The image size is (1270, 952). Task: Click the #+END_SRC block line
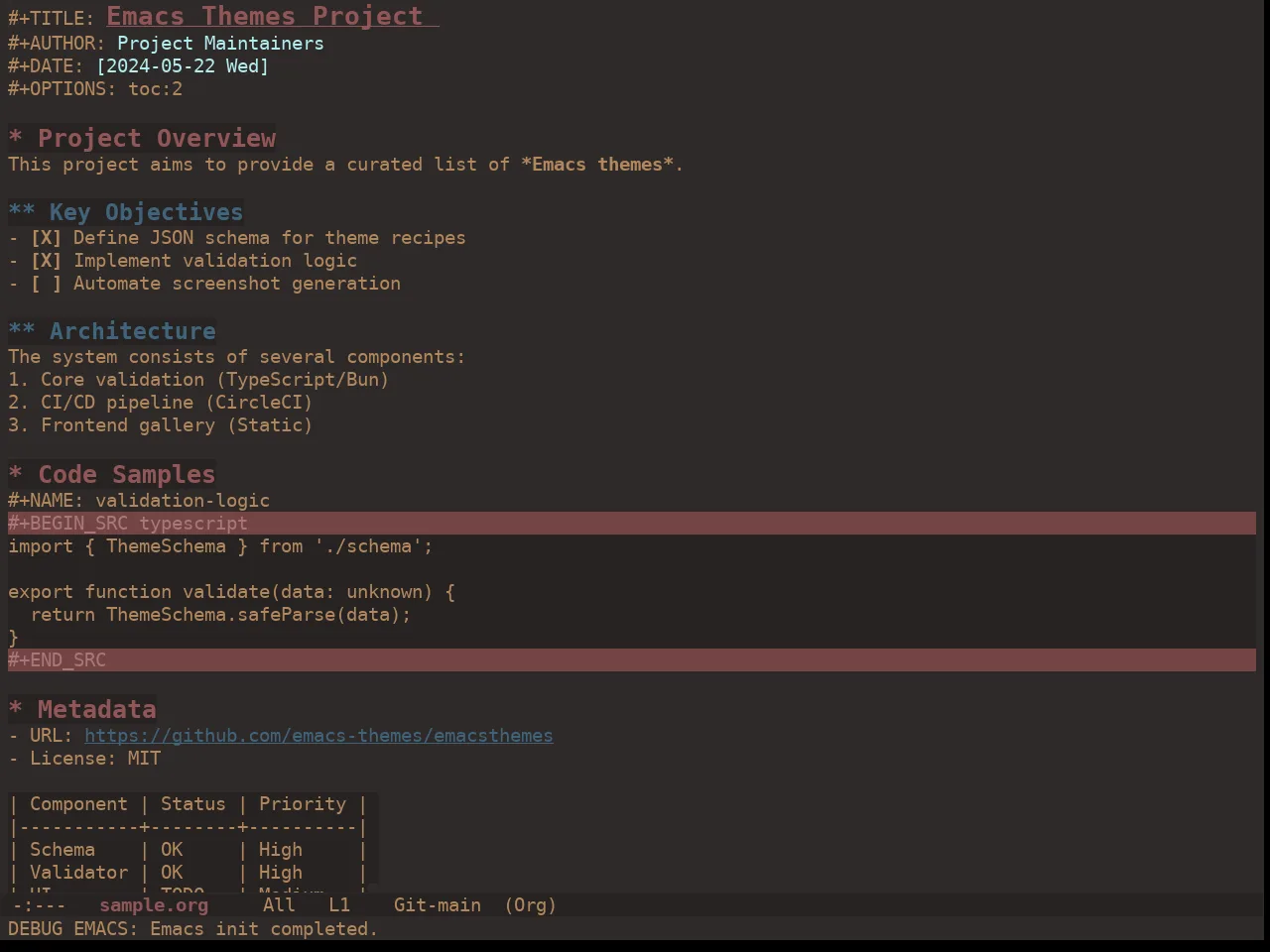(x=632, y=660)
